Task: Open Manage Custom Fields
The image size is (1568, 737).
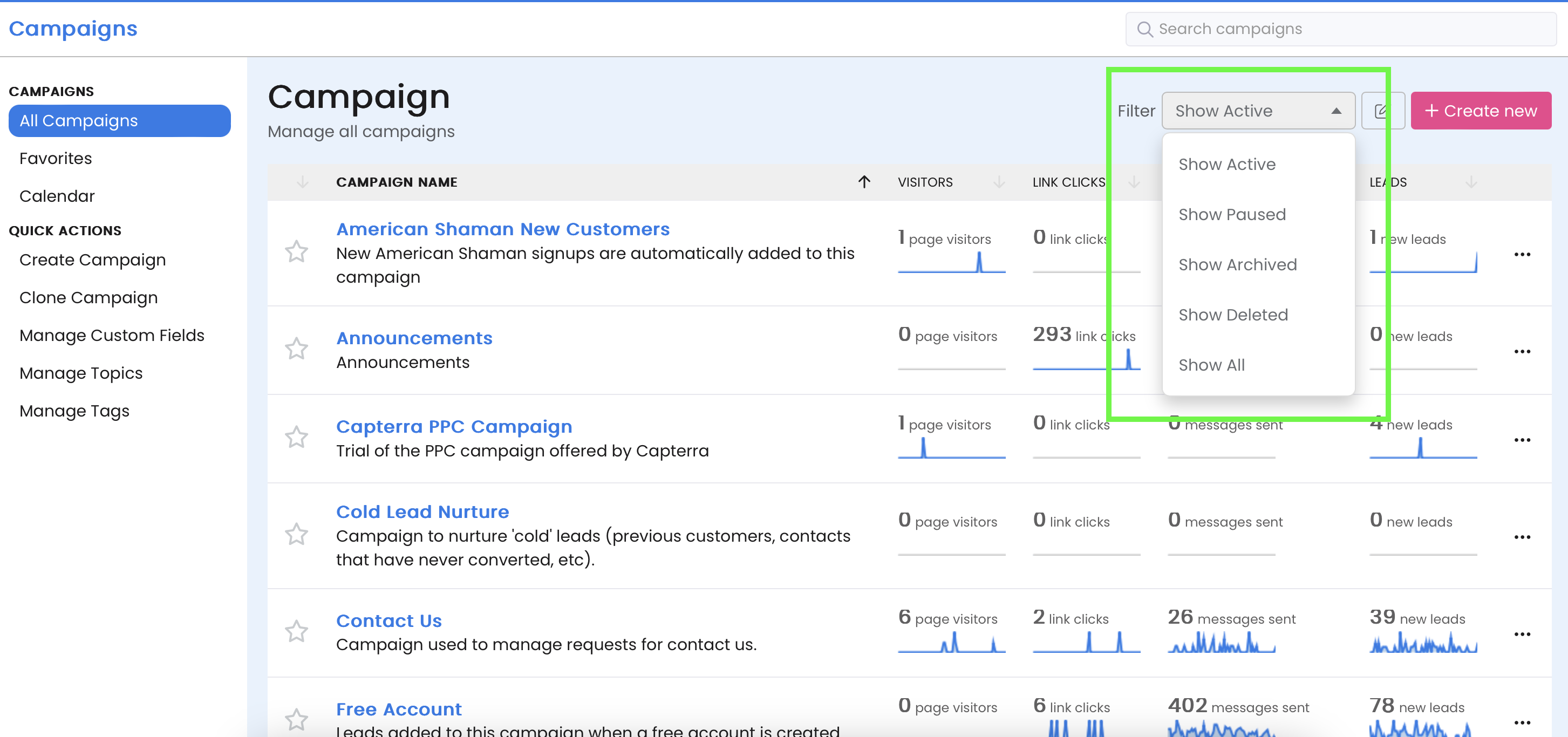Action: coord(111,336)
